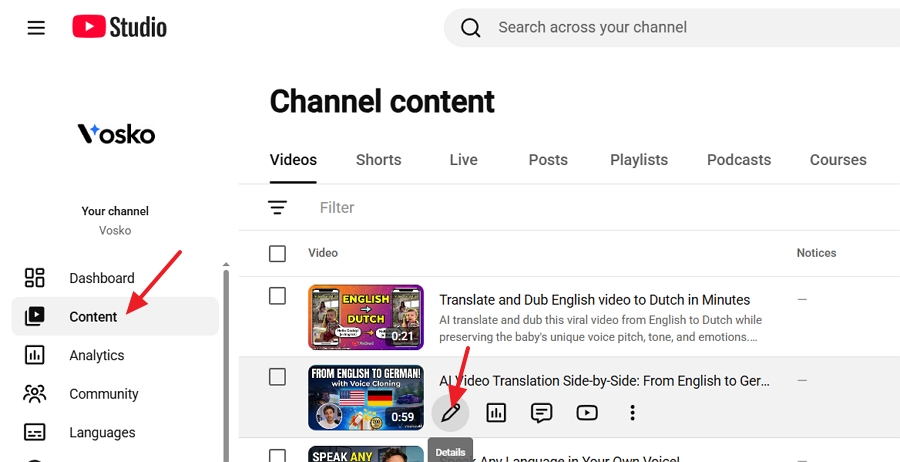Check the Speak Any Language video checkbox

pos(277,457)
